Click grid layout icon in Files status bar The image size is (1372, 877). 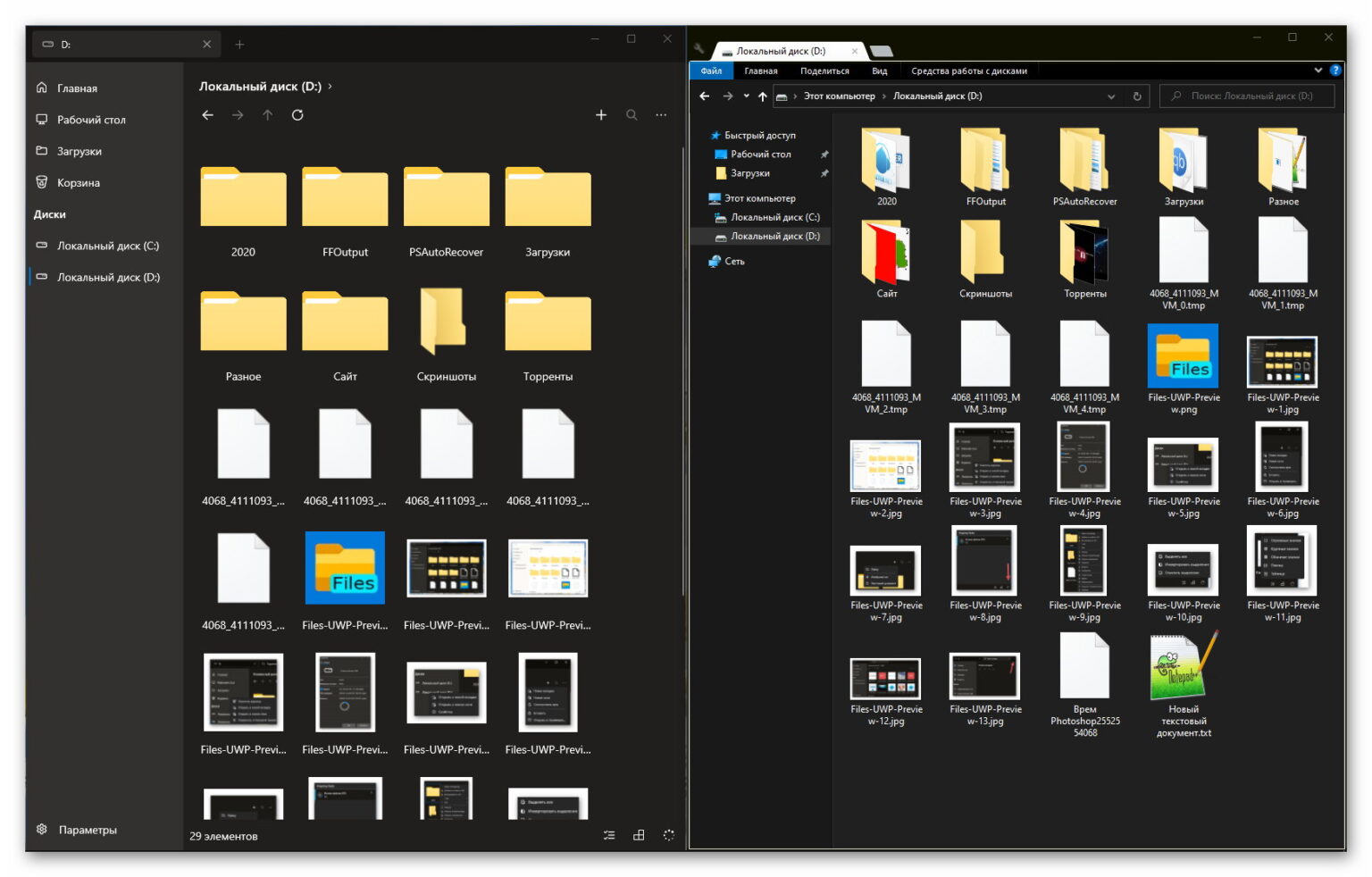(x=639, y=836)
